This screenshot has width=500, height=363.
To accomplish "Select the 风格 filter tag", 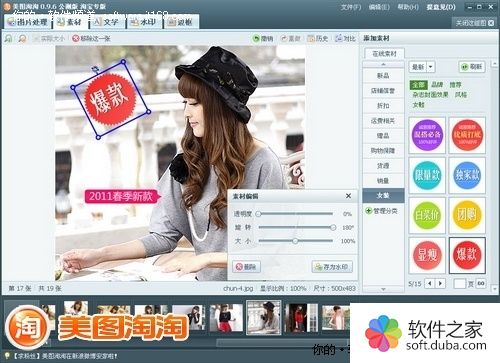I will pos(461,95).
